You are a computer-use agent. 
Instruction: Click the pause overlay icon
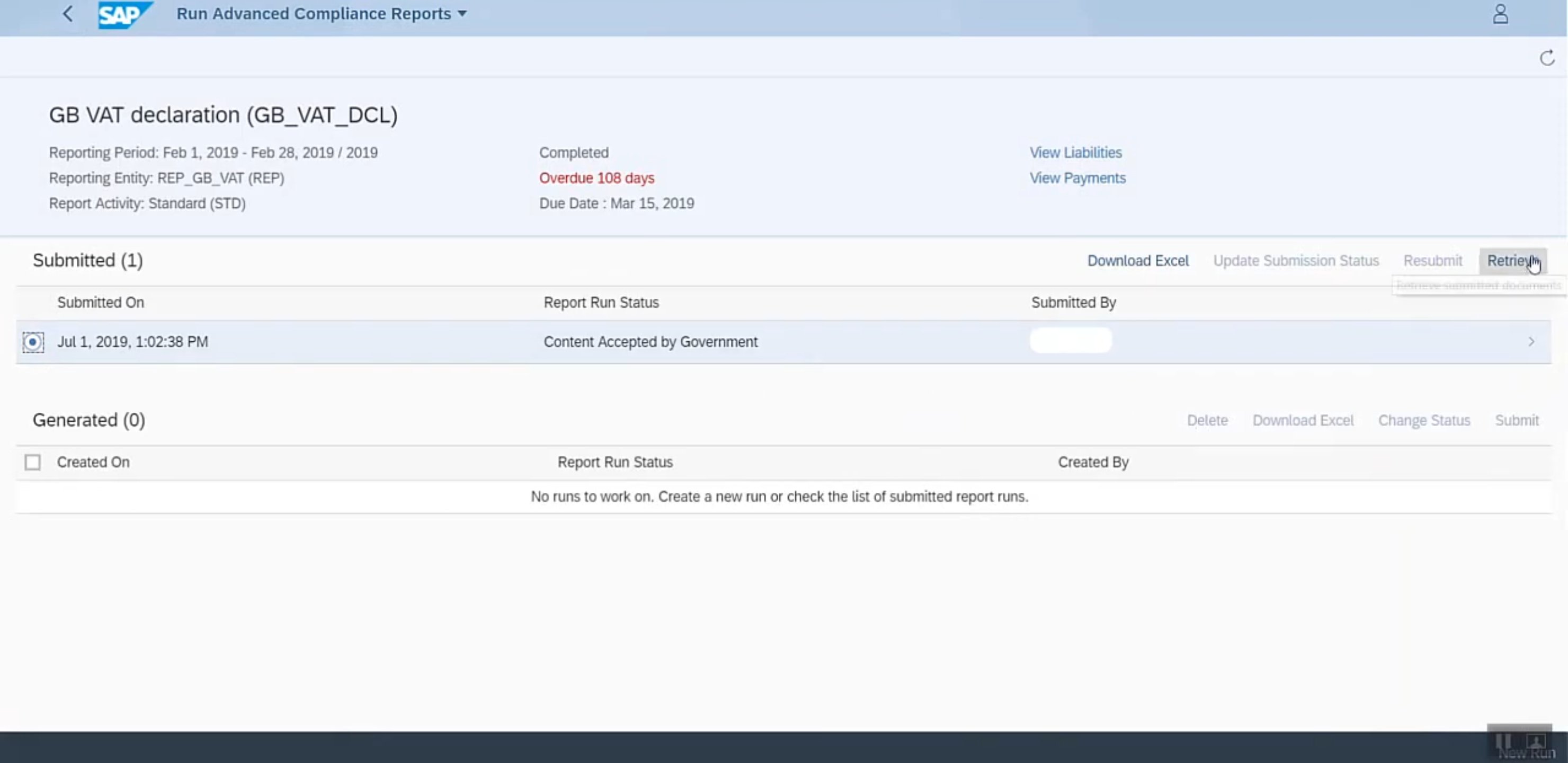pyautogui.click(x=1503, y=741)
